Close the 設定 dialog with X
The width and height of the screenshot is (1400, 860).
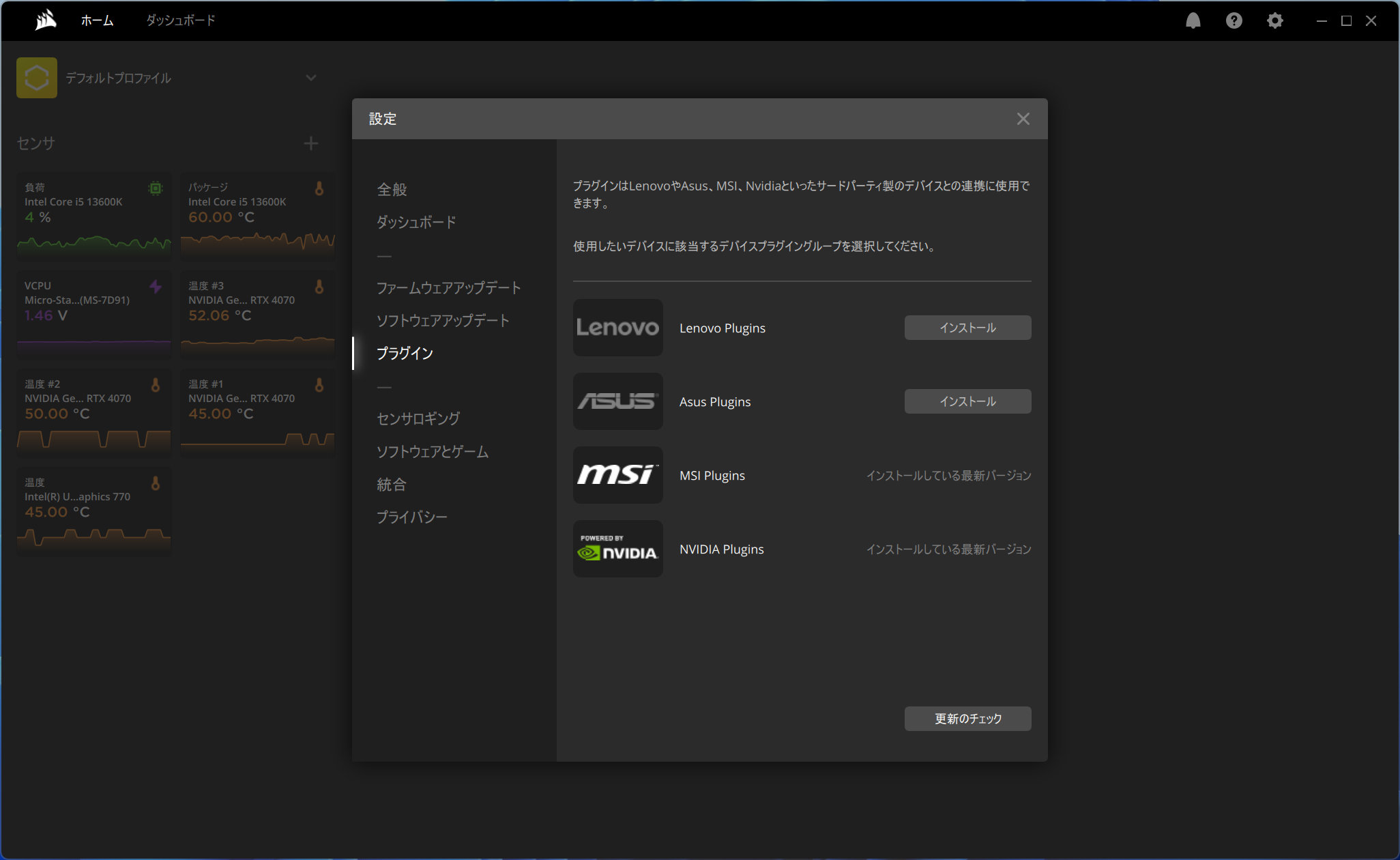click(x=1023, y=119)
